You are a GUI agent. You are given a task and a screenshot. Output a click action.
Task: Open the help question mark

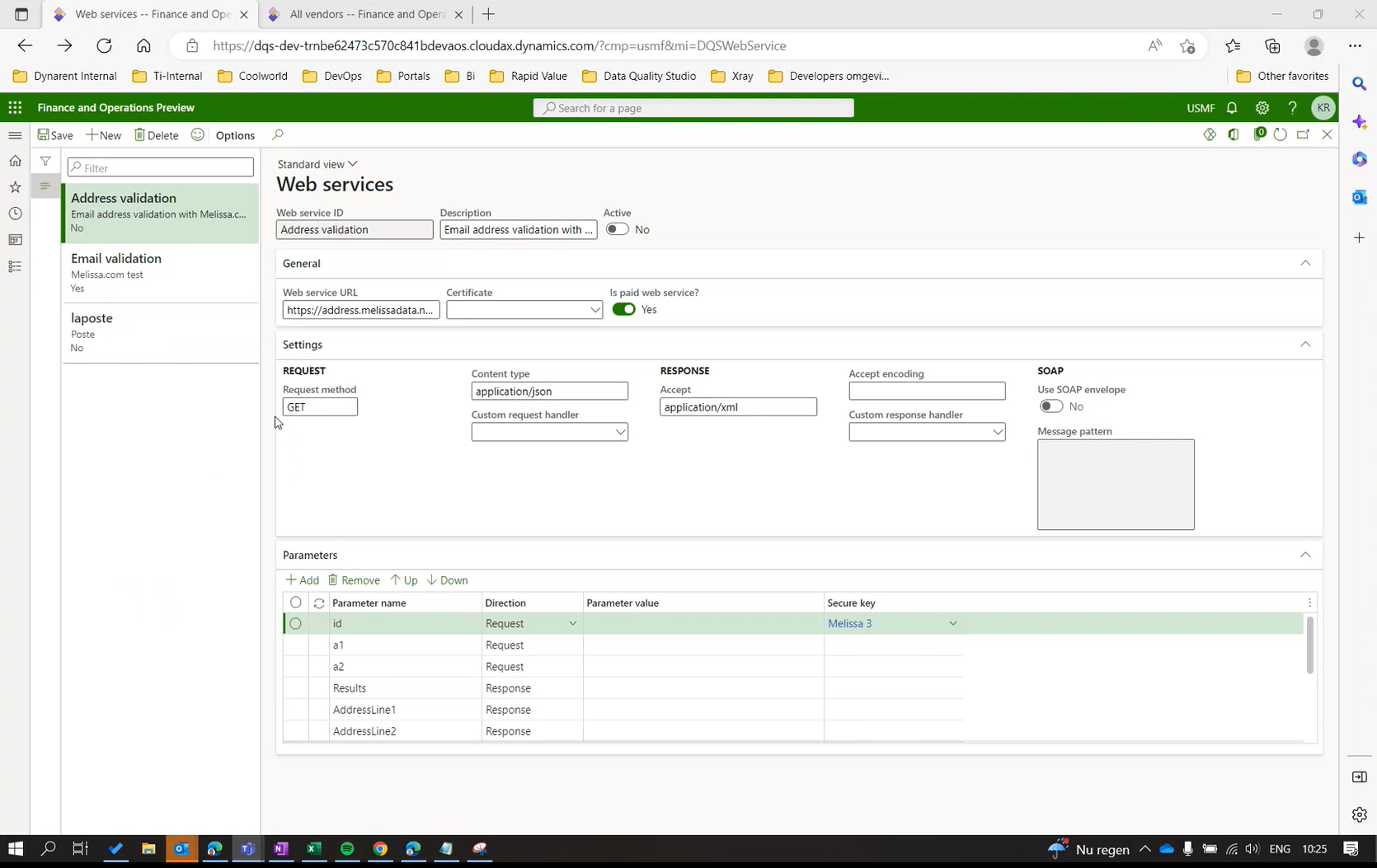click(x=1293, y=108)
